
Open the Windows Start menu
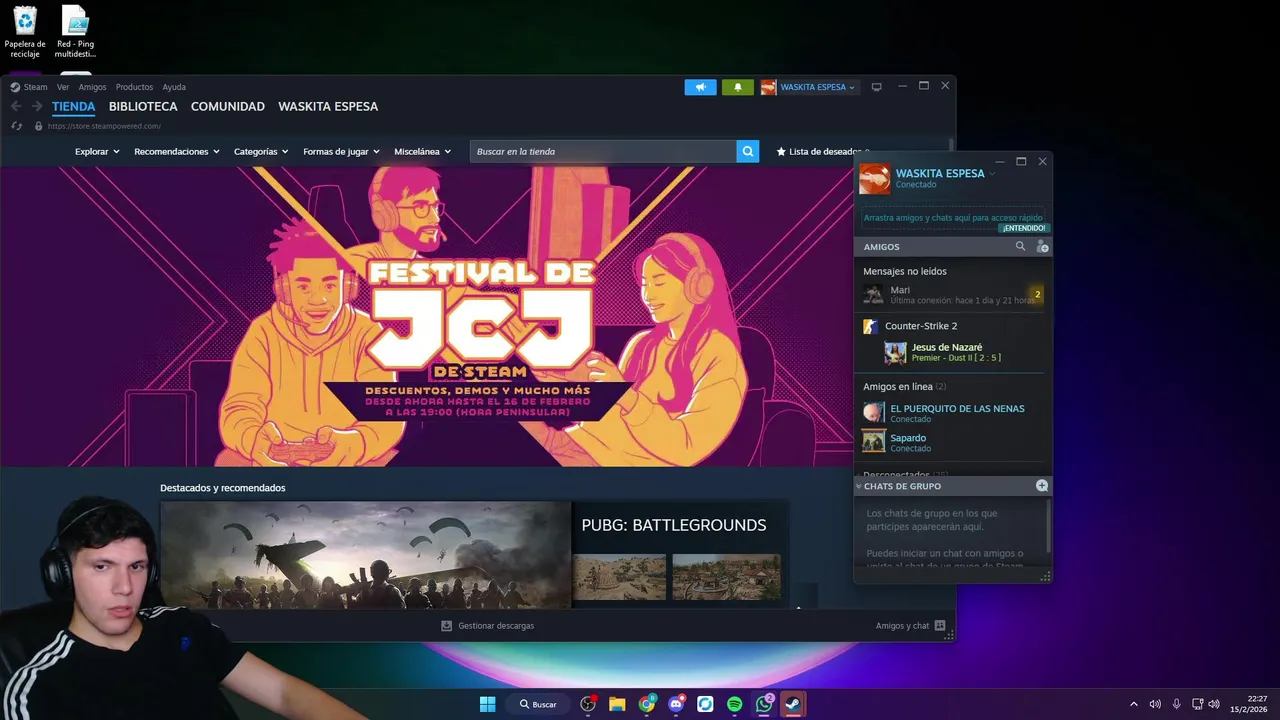[487, 704]
